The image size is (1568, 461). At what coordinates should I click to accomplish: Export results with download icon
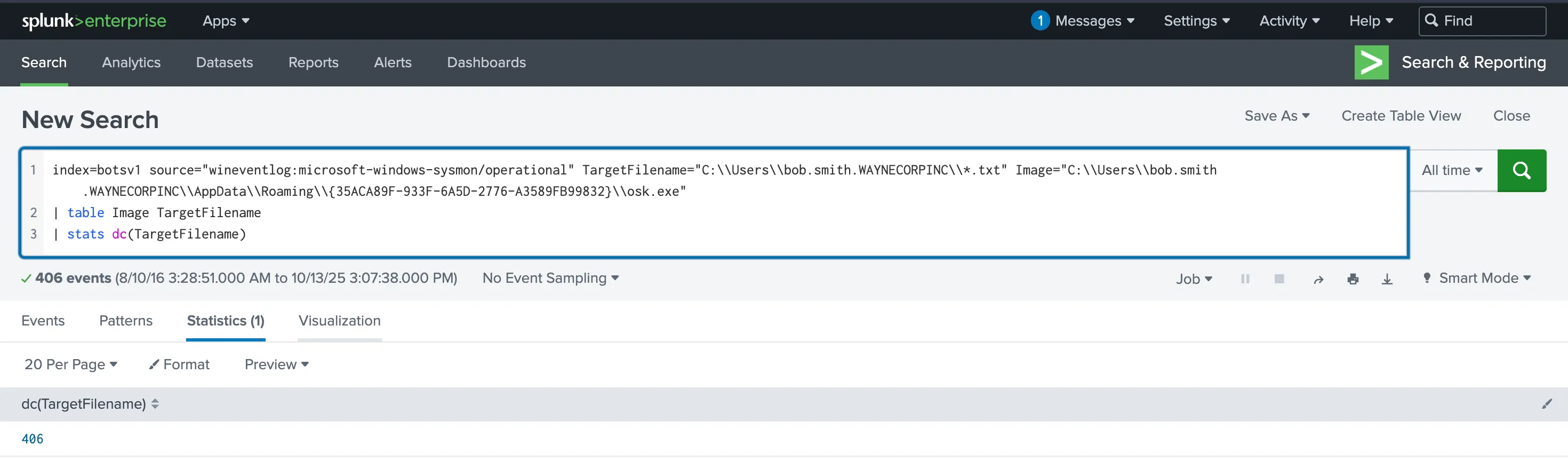pos(1387,279)
